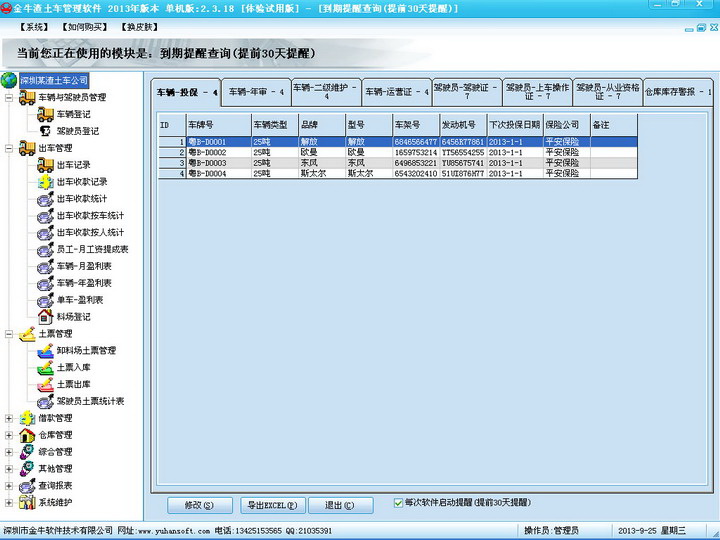Toggle 每次软件启动提醒 checkbox
The image size is (720, 540).
pos(398,503)
